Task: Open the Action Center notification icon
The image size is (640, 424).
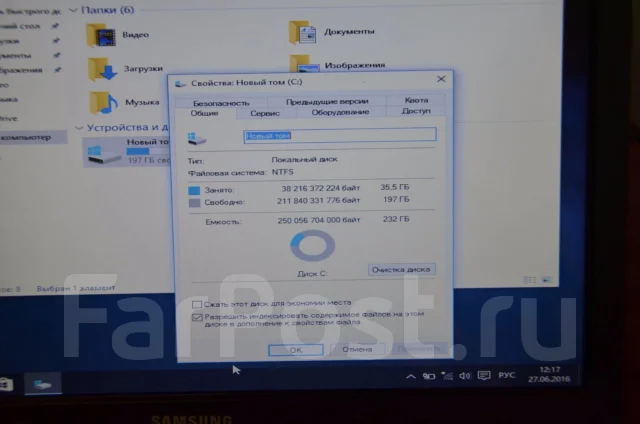Action: pos(484,375)
